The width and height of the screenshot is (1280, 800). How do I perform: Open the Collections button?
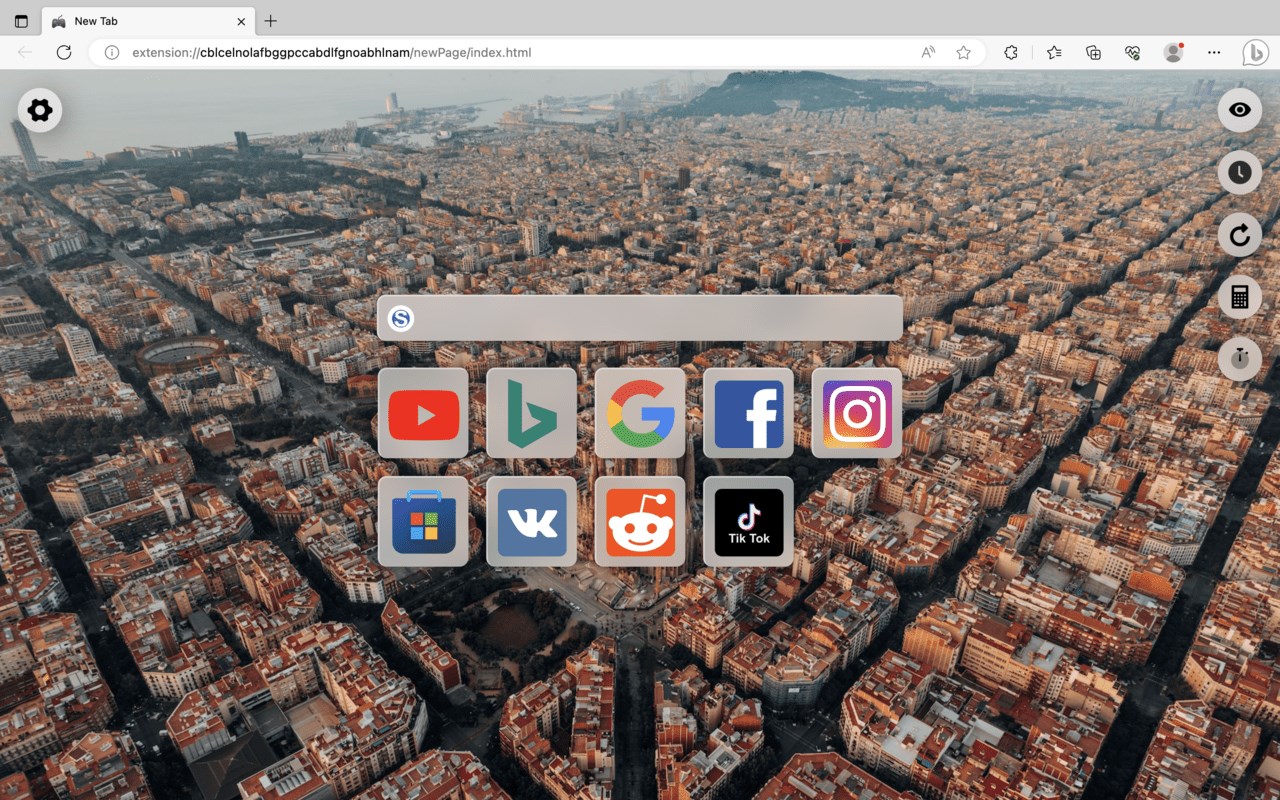click(x=1093, y=52)
